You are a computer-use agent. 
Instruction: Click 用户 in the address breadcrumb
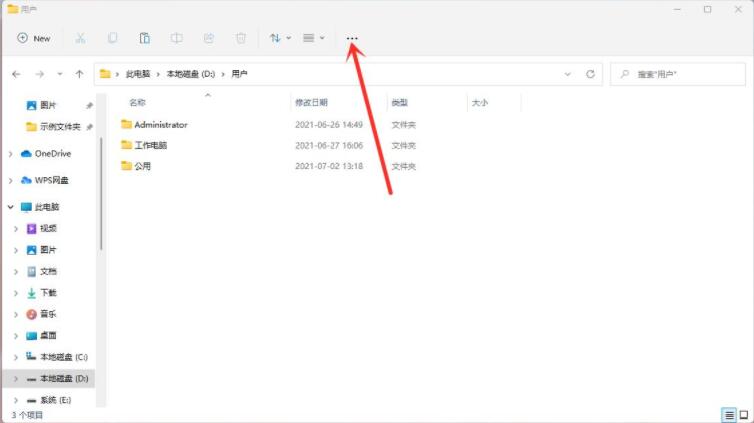pos(239,74)
